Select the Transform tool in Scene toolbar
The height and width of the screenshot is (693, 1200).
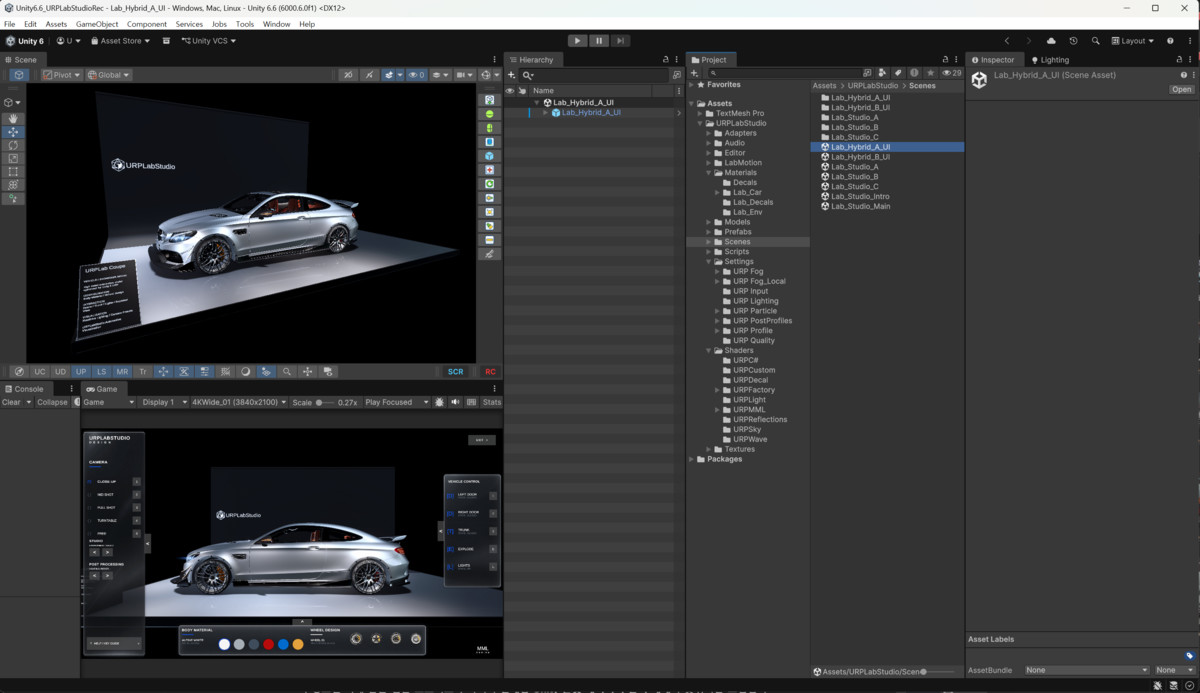[13, 185]
